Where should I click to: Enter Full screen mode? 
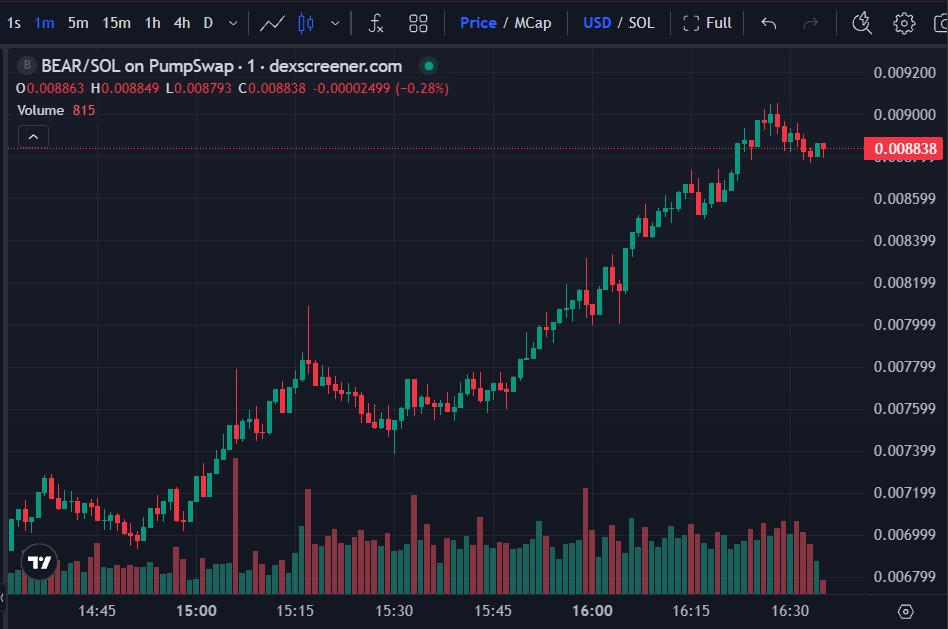(707, 22)
